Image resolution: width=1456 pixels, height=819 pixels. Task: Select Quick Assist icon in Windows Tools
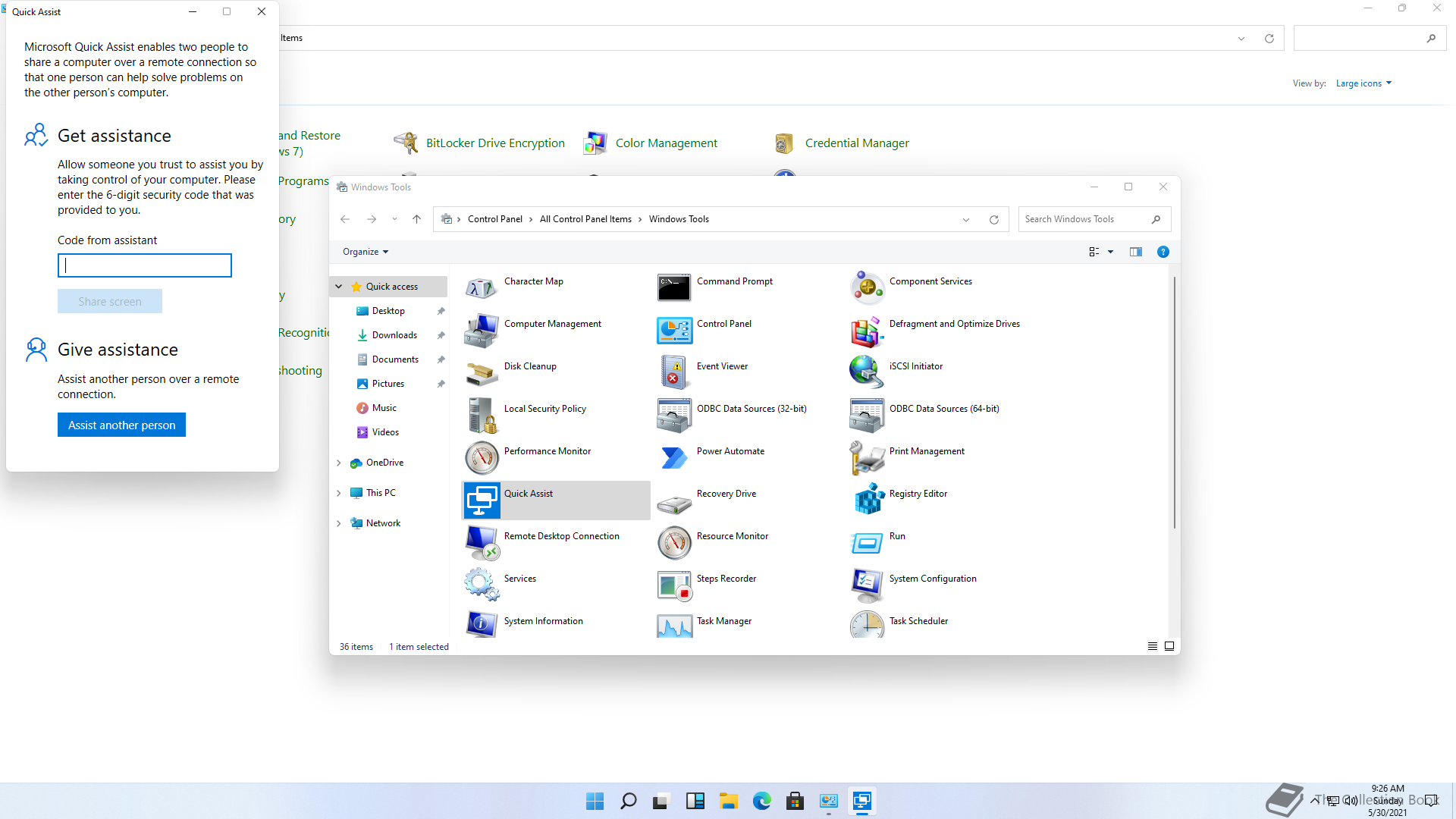(x=481, y=500)
